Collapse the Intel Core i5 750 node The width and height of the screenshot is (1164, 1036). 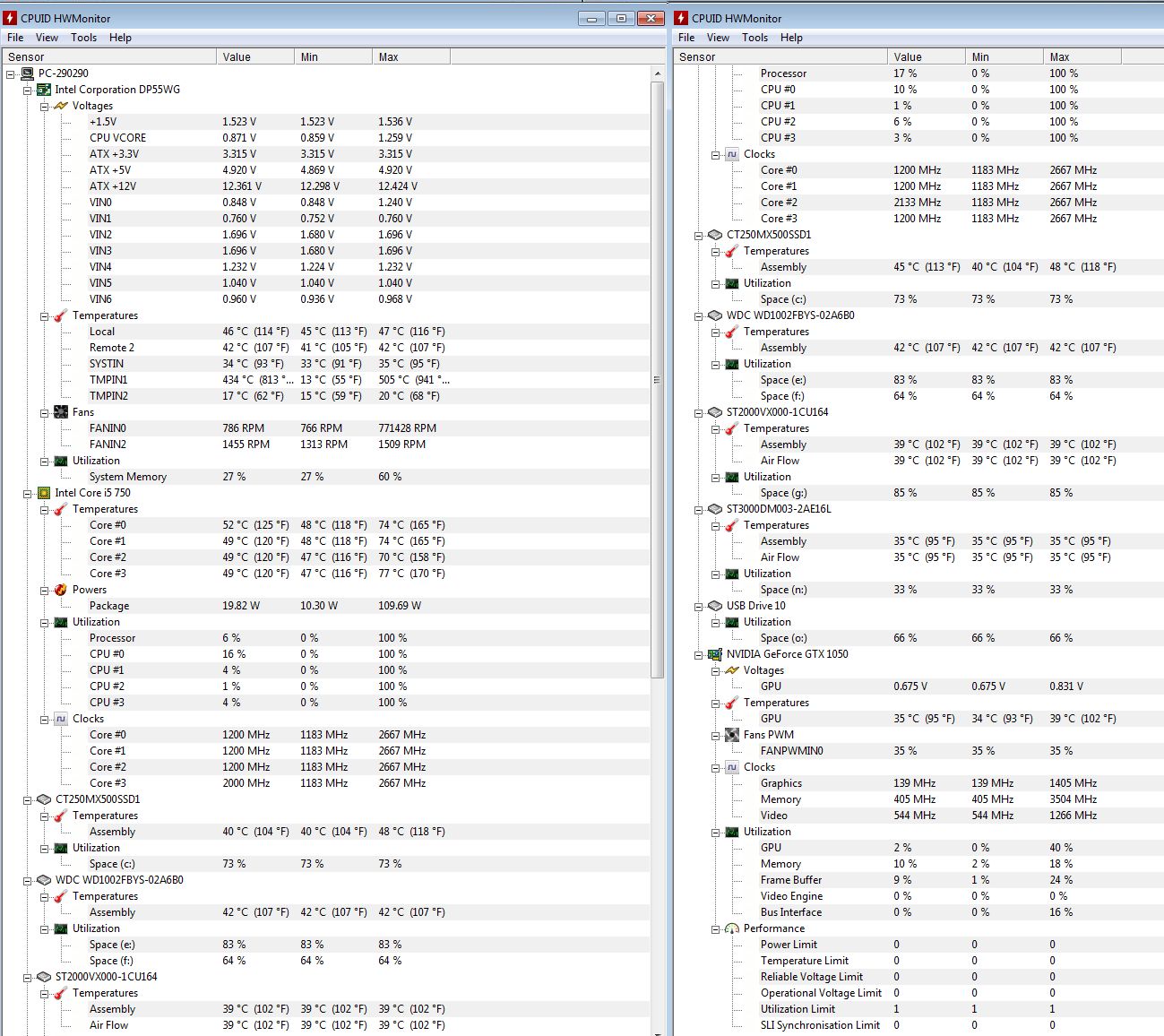[28, 493]
